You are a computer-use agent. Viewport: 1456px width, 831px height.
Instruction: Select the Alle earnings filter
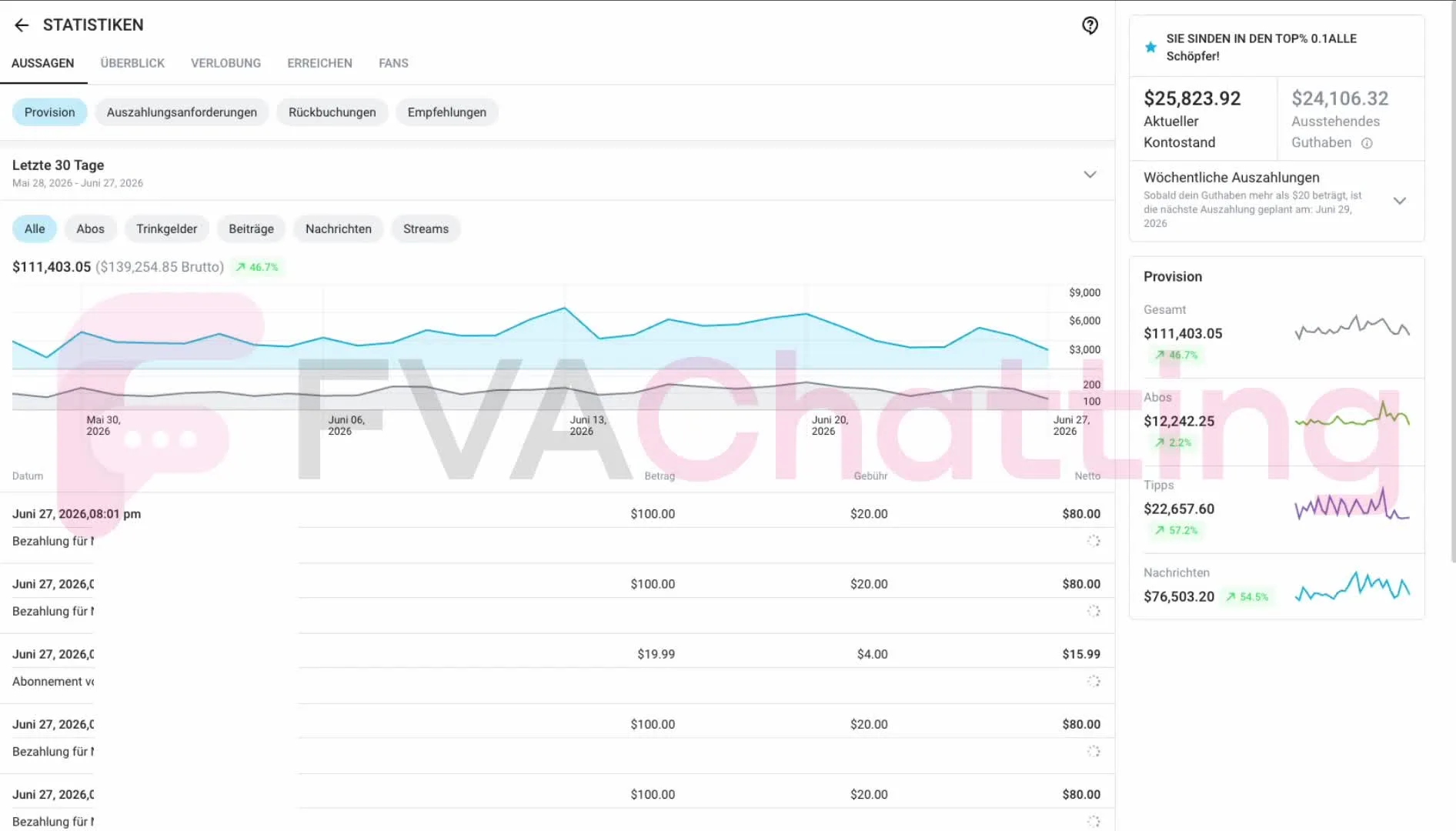point(35,229)
